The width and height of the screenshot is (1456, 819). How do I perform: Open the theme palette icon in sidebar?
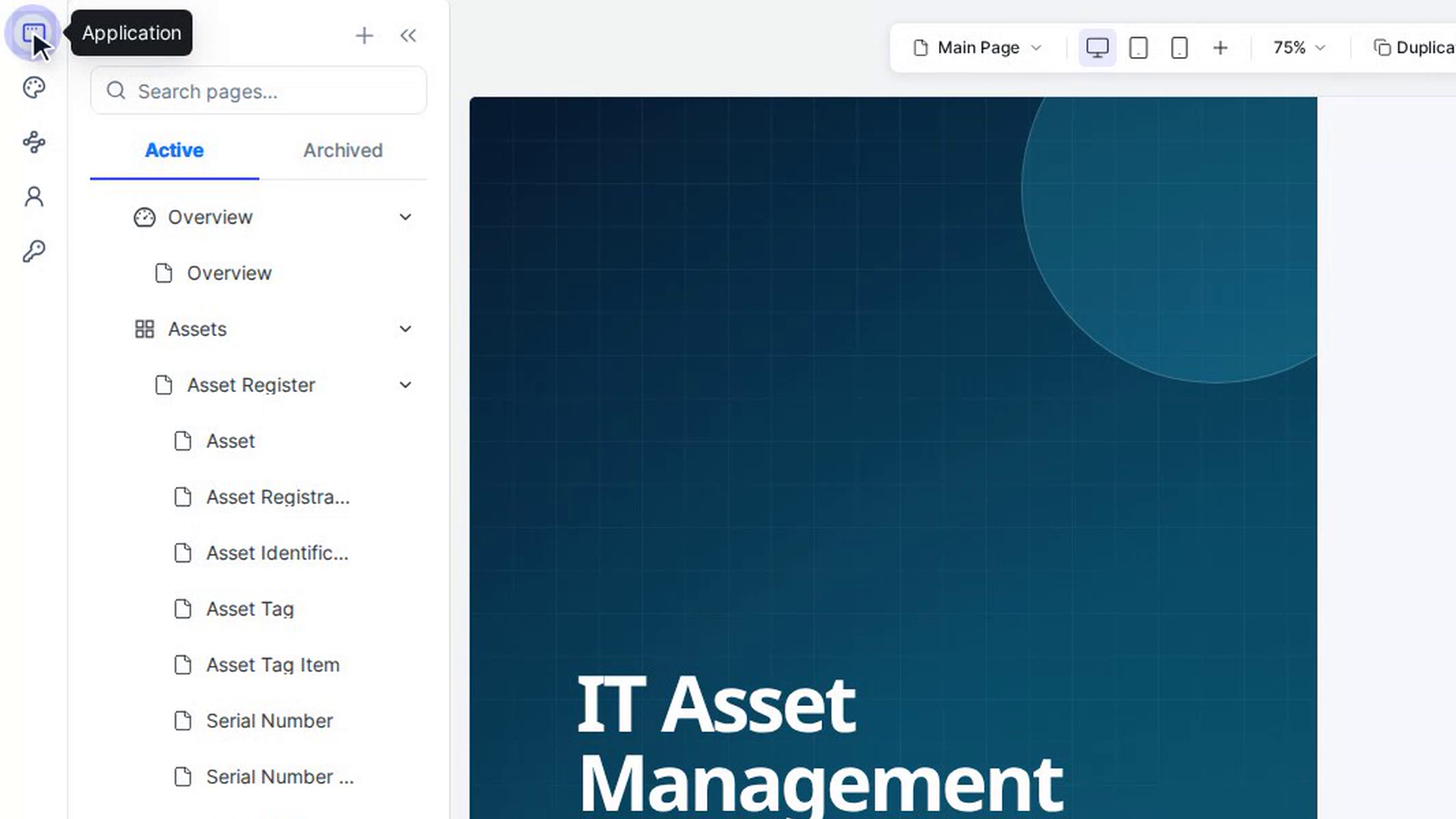(x=33, y=88)
